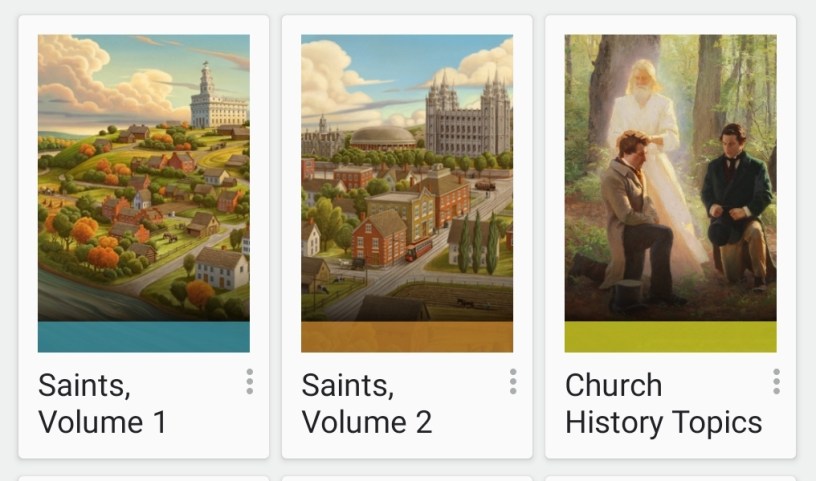Open more options for Saints, Volume 1
Screen dimensions: 816x481
(x=249, y=381)
